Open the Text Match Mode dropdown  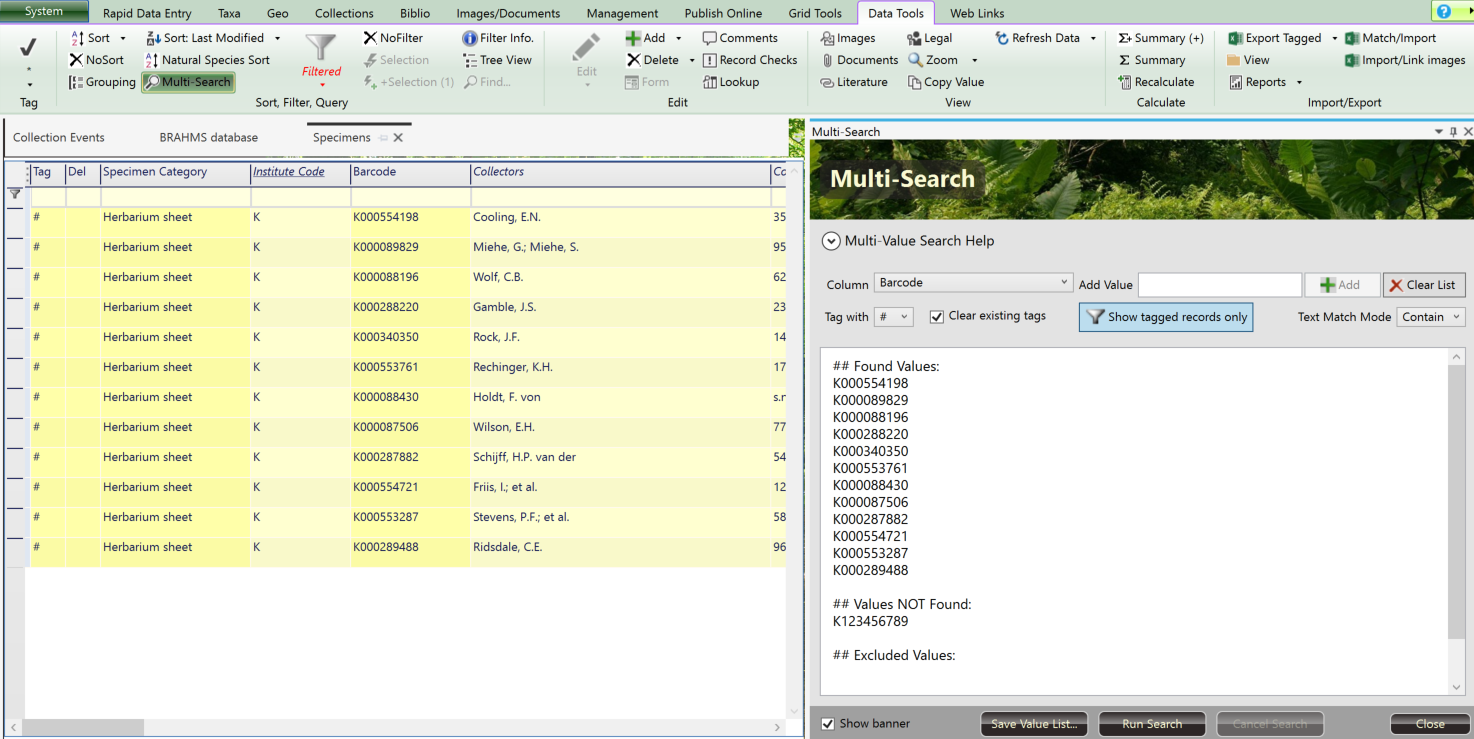pos(1430,317)
